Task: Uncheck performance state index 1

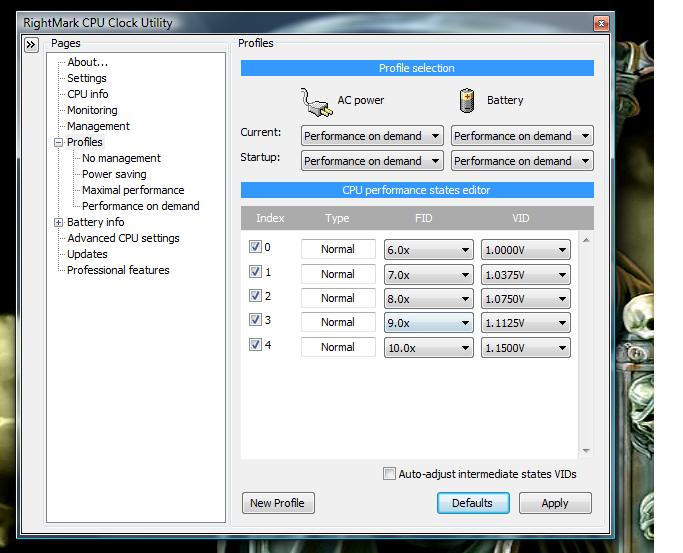Action: [x=255, y=272]
